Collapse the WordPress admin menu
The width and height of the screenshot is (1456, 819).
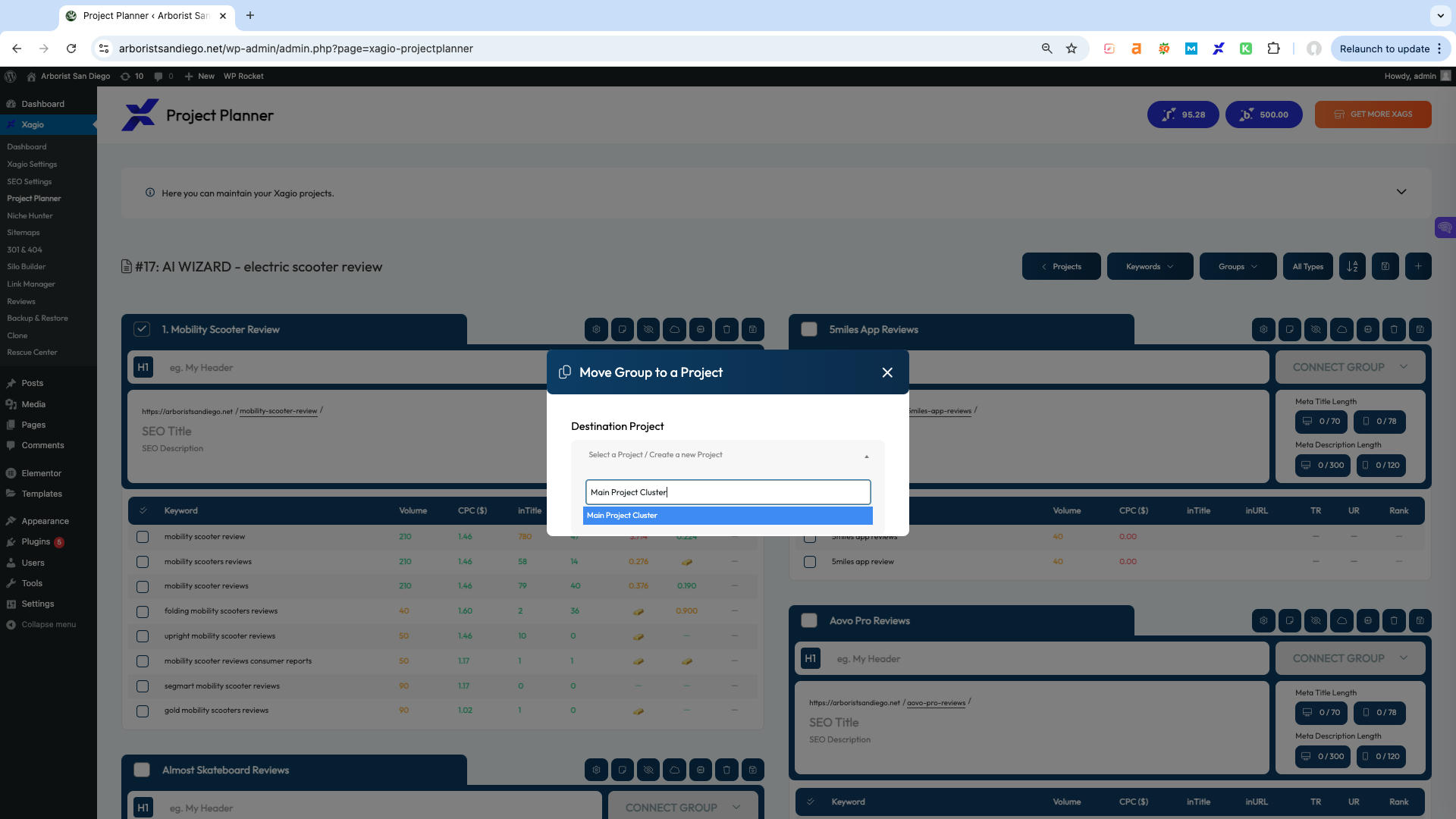click(42, 625)
